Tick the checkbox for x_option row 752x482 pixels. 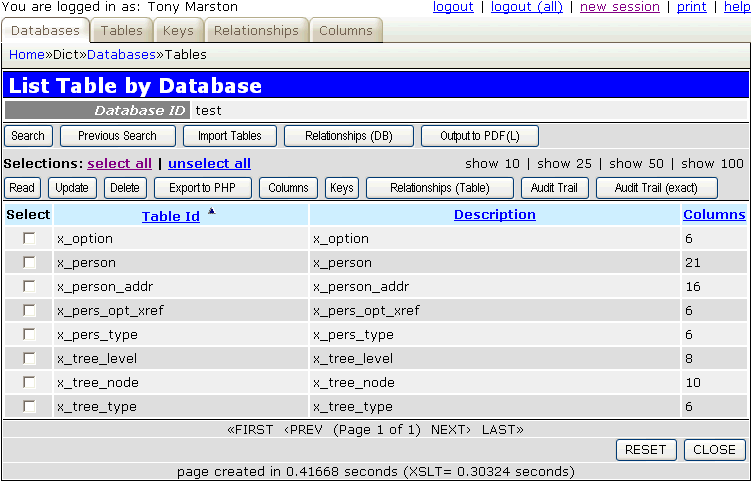[29, 239]
